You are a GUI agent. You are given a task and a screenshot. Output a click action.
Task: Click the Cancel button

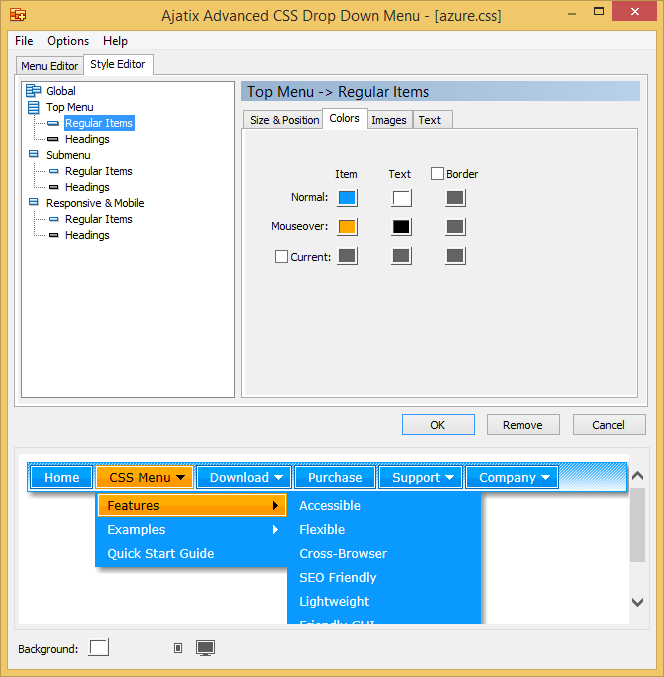[609, 425]
